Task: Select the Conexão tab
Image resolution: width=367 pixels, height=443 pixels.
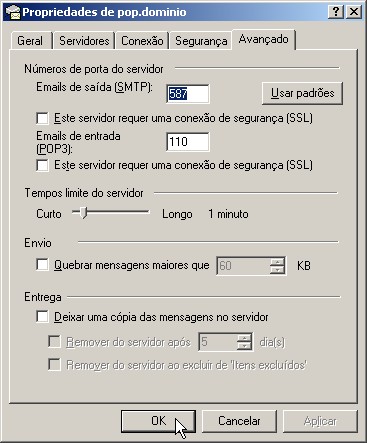Action: click(x=142, y=41)
